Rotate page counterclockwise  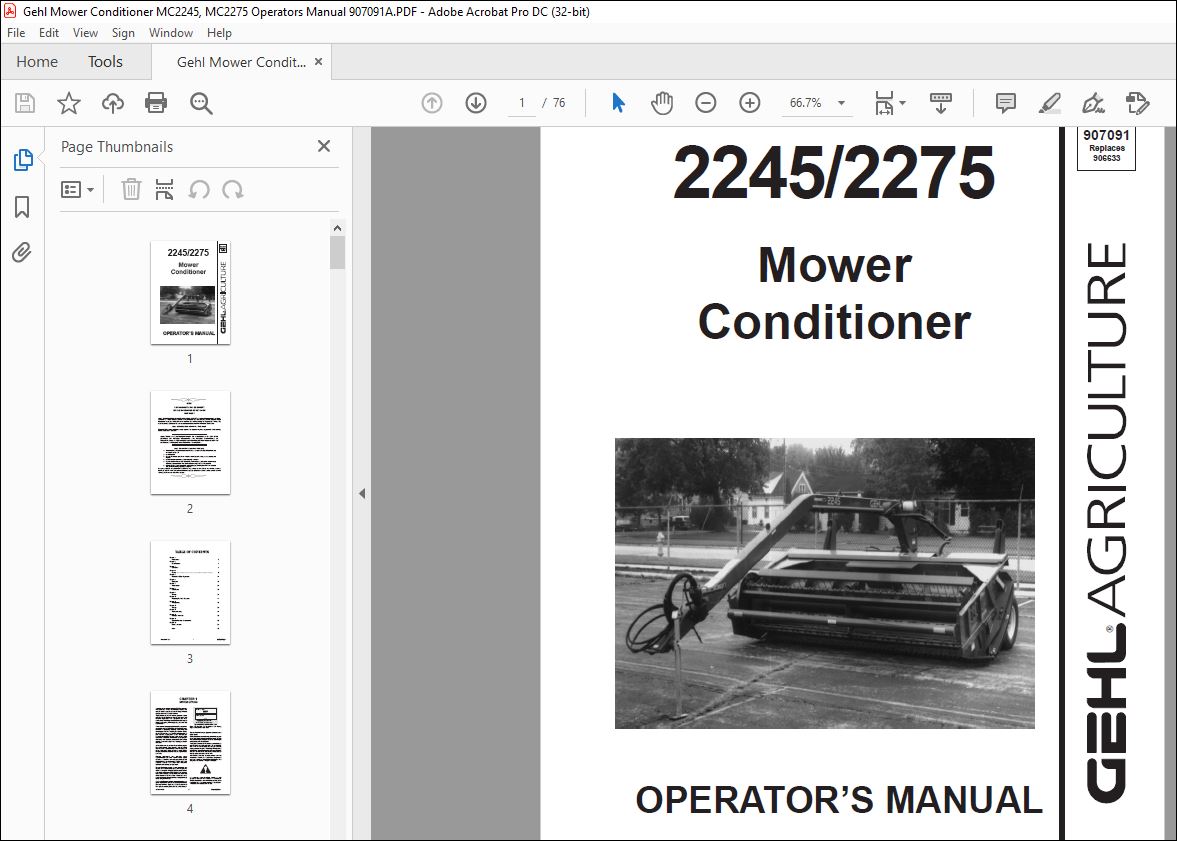click(199, 189)
